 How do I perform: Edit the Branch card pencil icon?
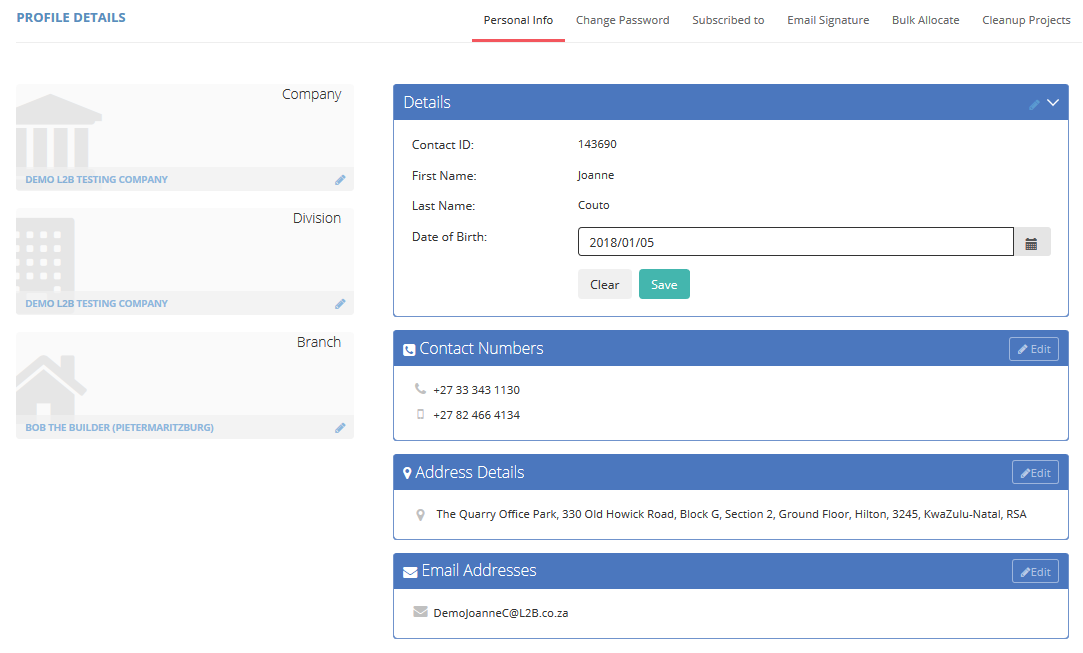coord(340,428)
